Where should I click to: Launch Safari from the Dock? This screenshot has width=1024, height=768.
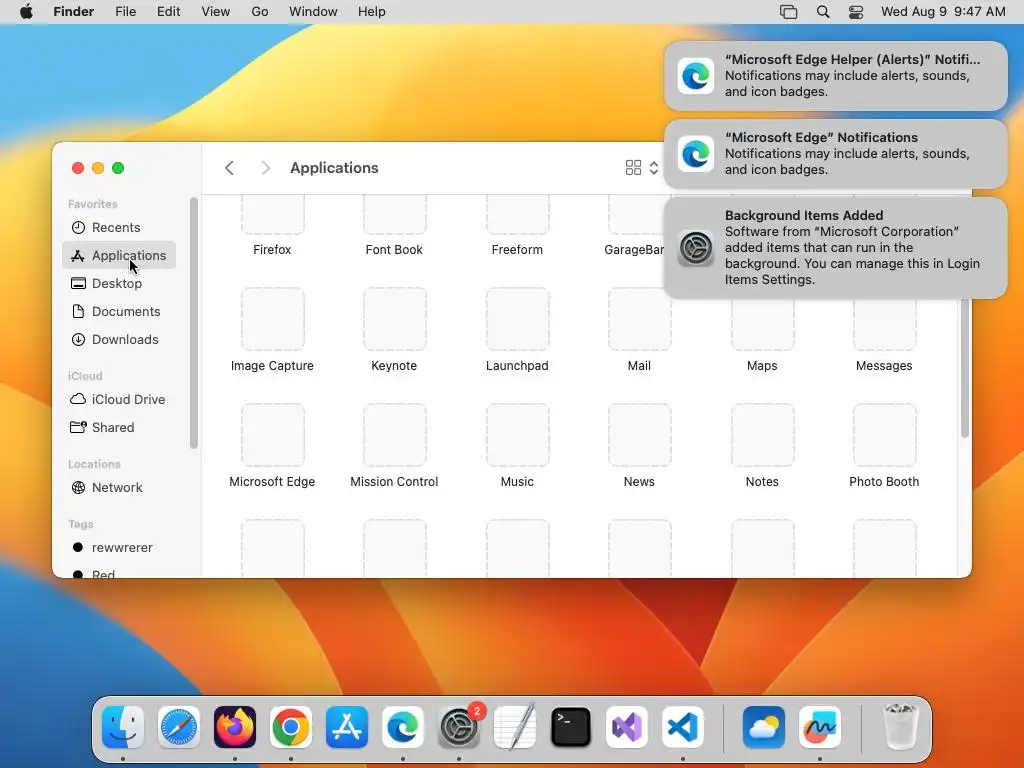pyautogui.click(x=179, y=727)
